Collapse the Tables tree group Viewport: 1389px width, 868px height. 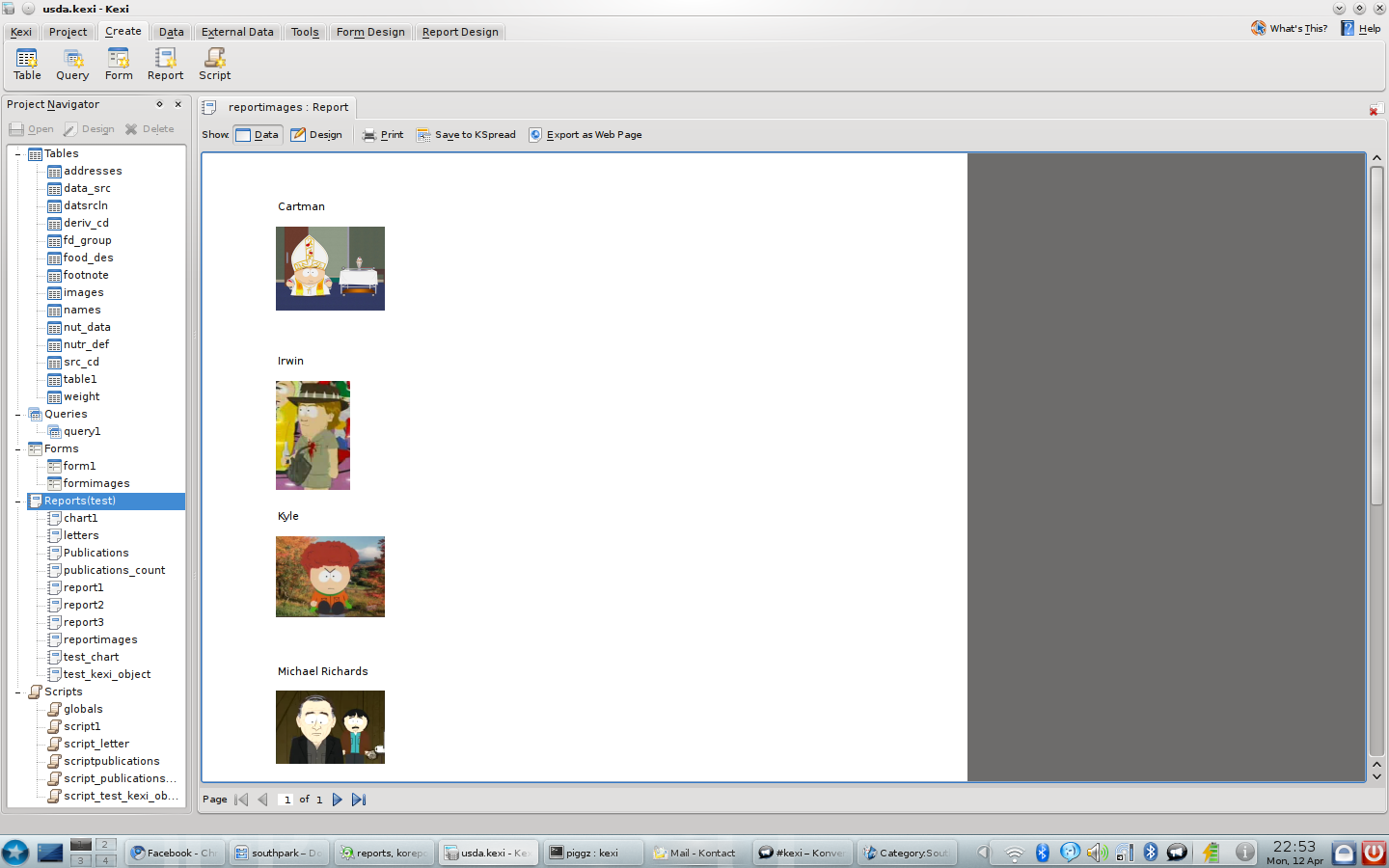17,154
